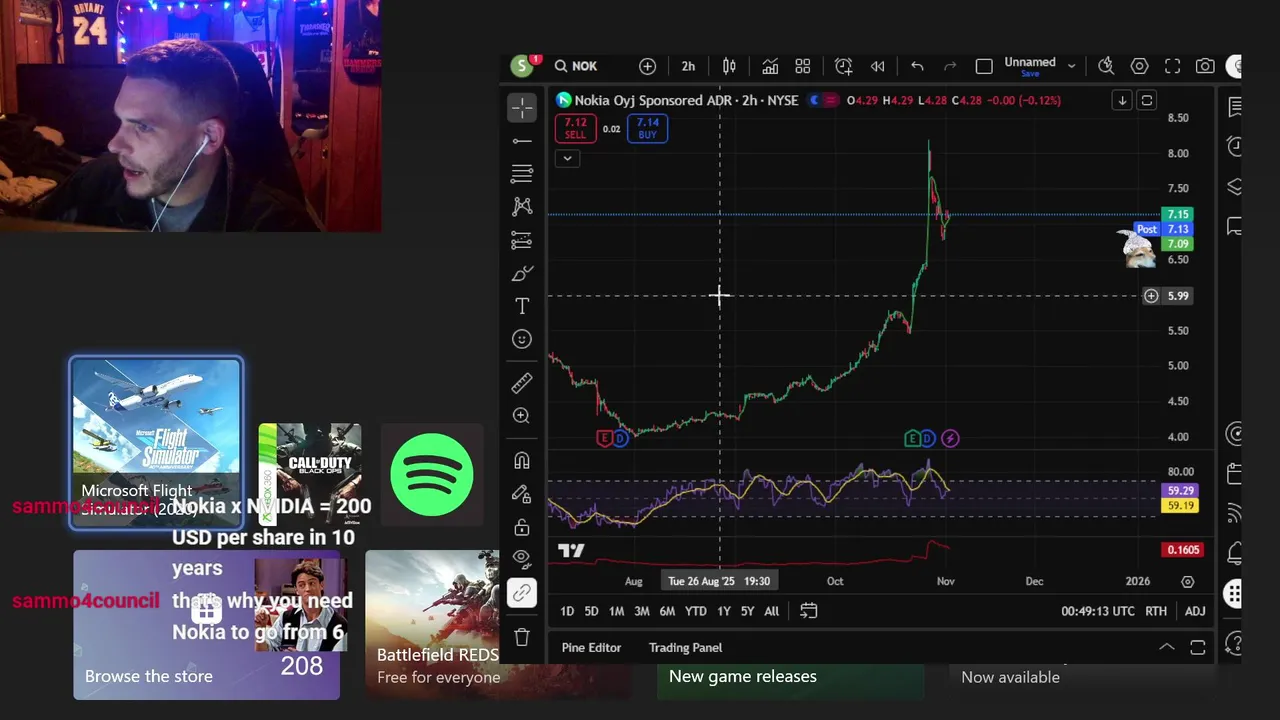Select the 1Y time range
The height and width of the screenshot is (720, 1280).
(724, 611)
